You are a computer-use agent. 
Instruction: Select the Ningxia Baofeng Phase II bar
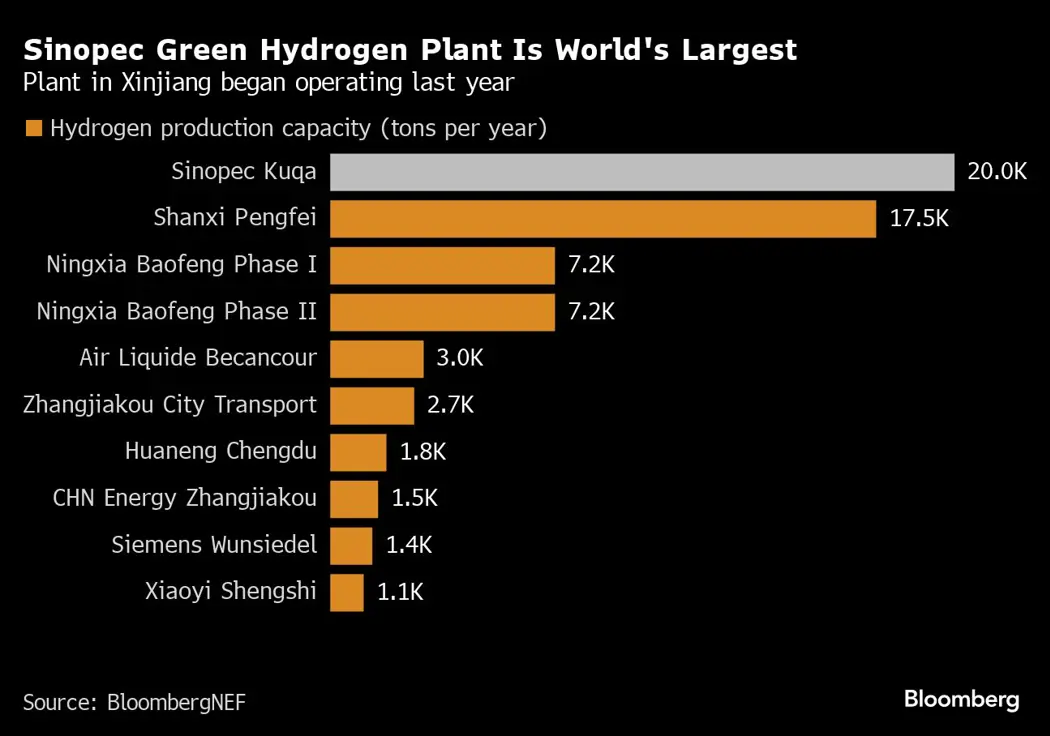click(441, 312)
